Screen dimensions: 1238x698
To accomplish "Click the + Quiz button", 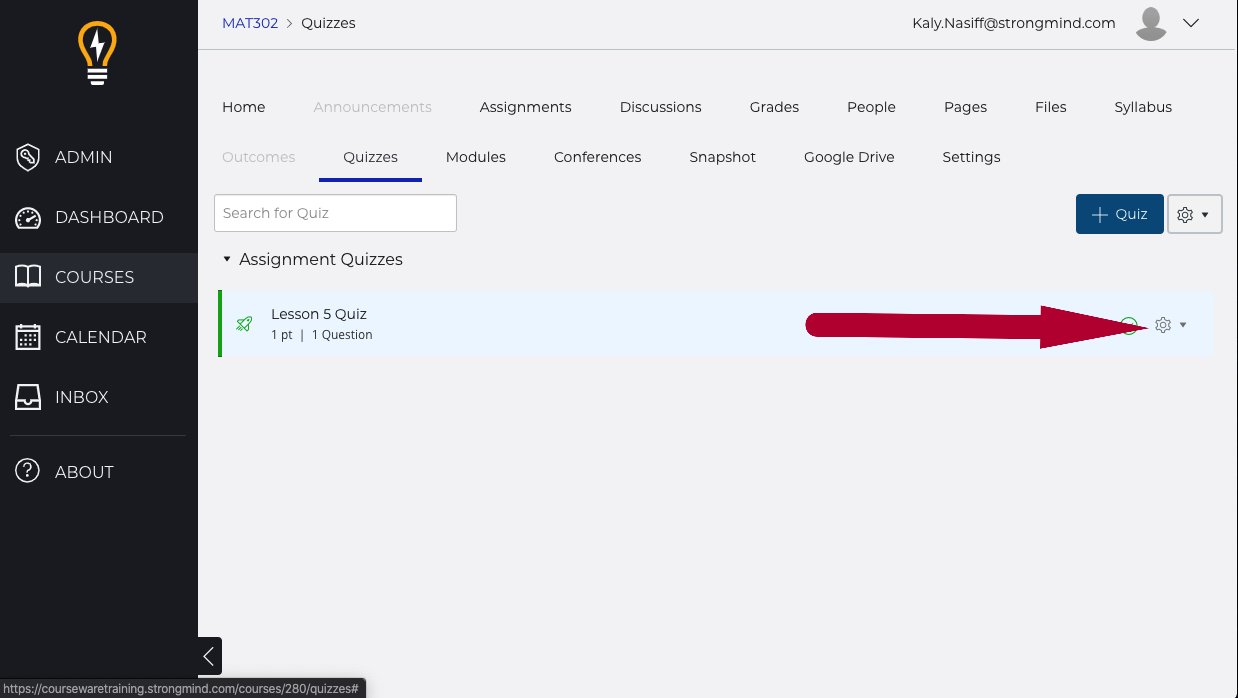I will coord(1119,214).
